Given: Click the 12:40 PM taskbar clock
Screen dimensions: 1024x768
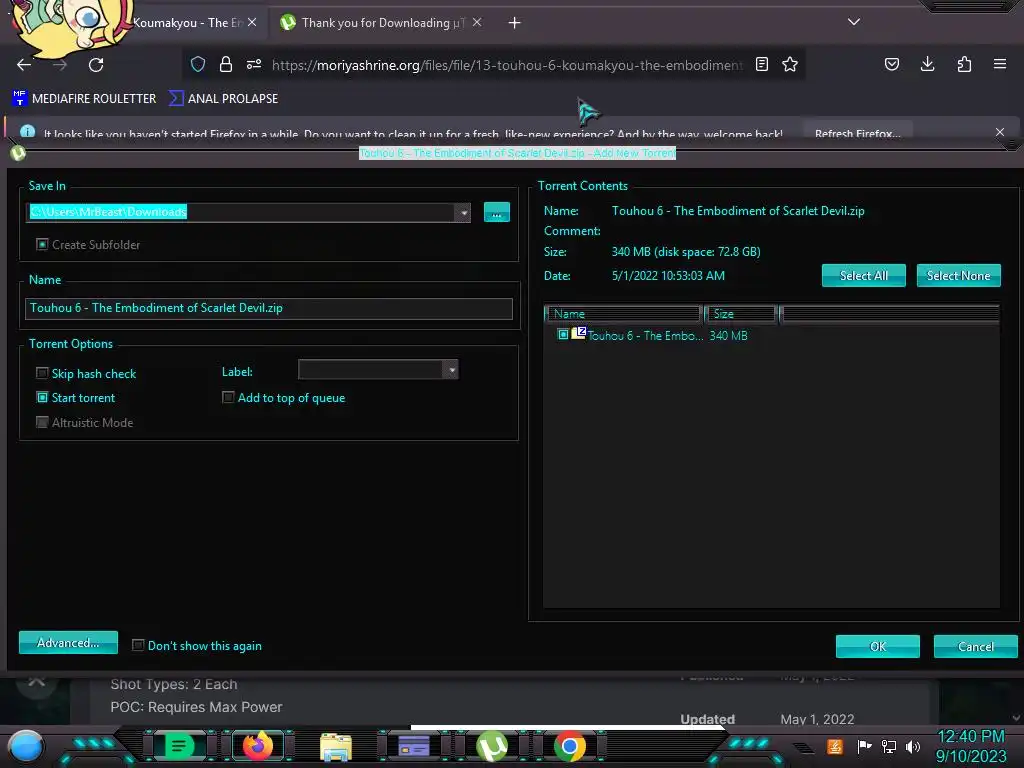Looking at the screenshot, I should point(971,737).
